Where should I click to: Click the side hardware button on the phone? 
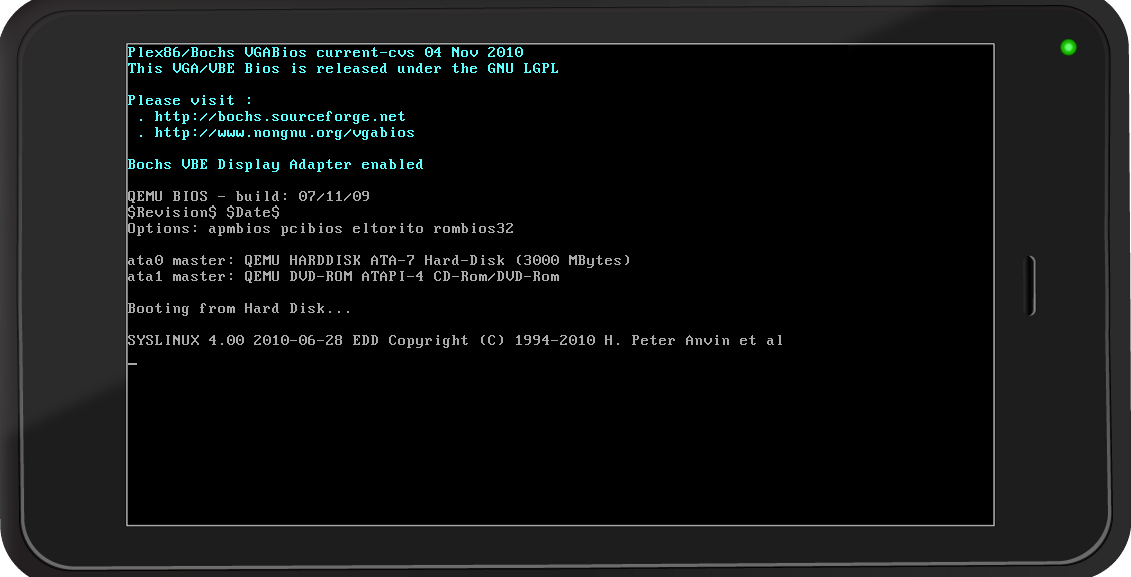[1031, 286]
